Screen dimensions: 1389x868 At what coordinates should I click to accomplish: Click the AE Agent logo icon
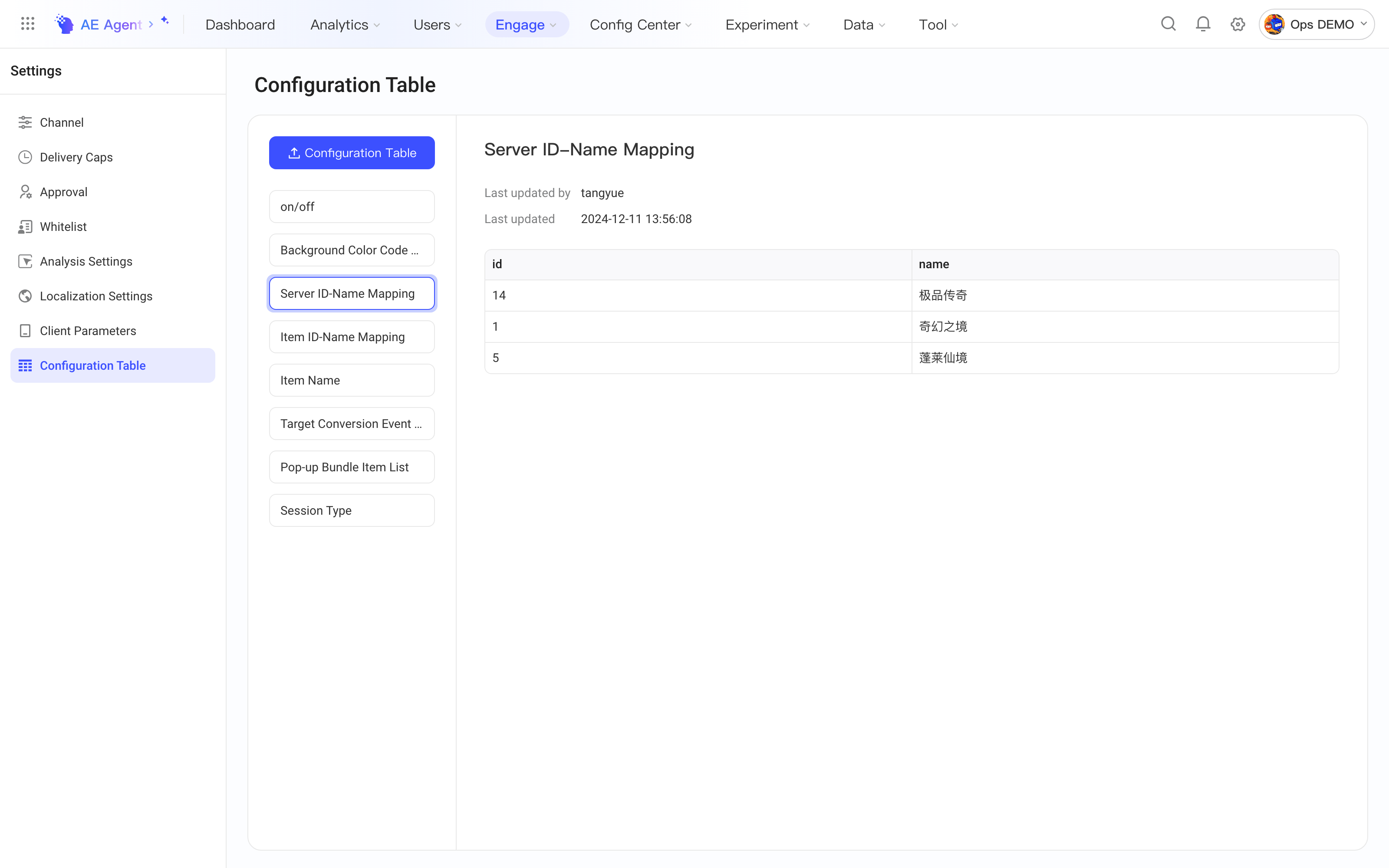click(x=64, y=24)
